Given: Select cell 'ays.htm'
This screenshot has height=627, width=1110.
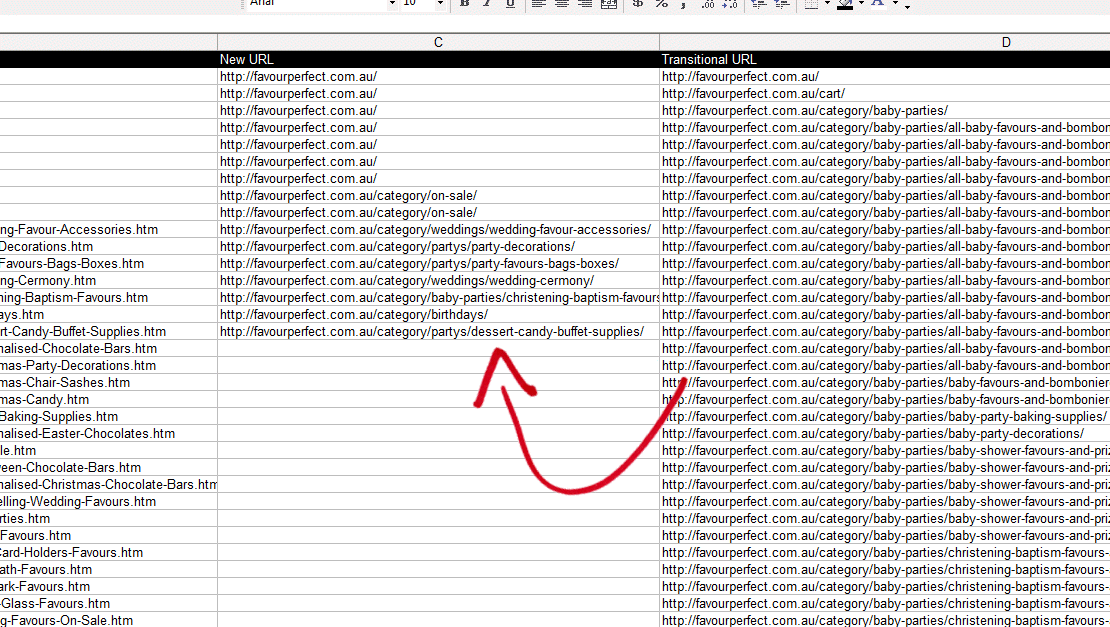Looking at the screenshot, I should [108, 314].
